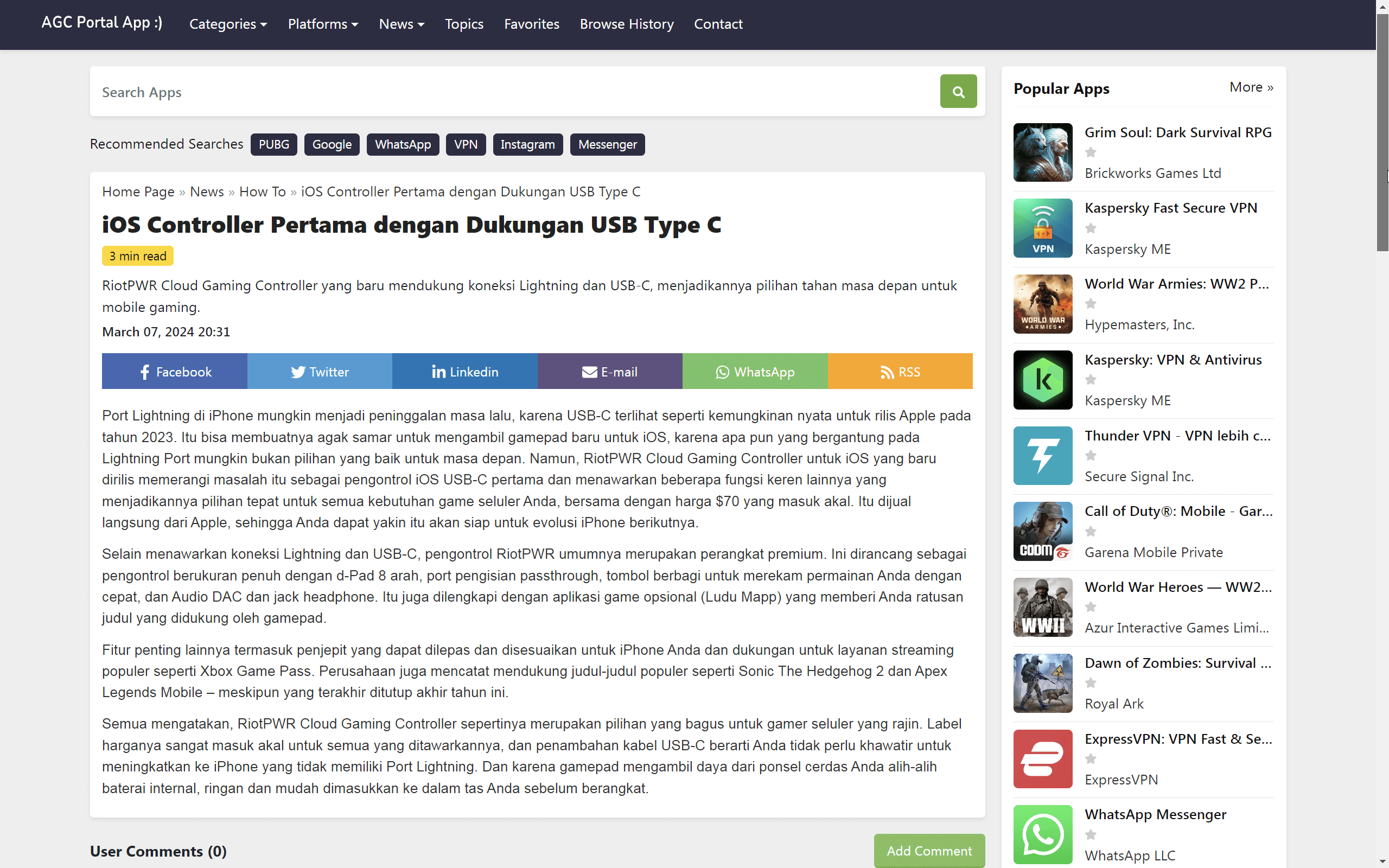This screenshot has height=868, width=1389.
Task: Open the Favorites menu item
Action: pyautogui.click(x=532, y=24)
